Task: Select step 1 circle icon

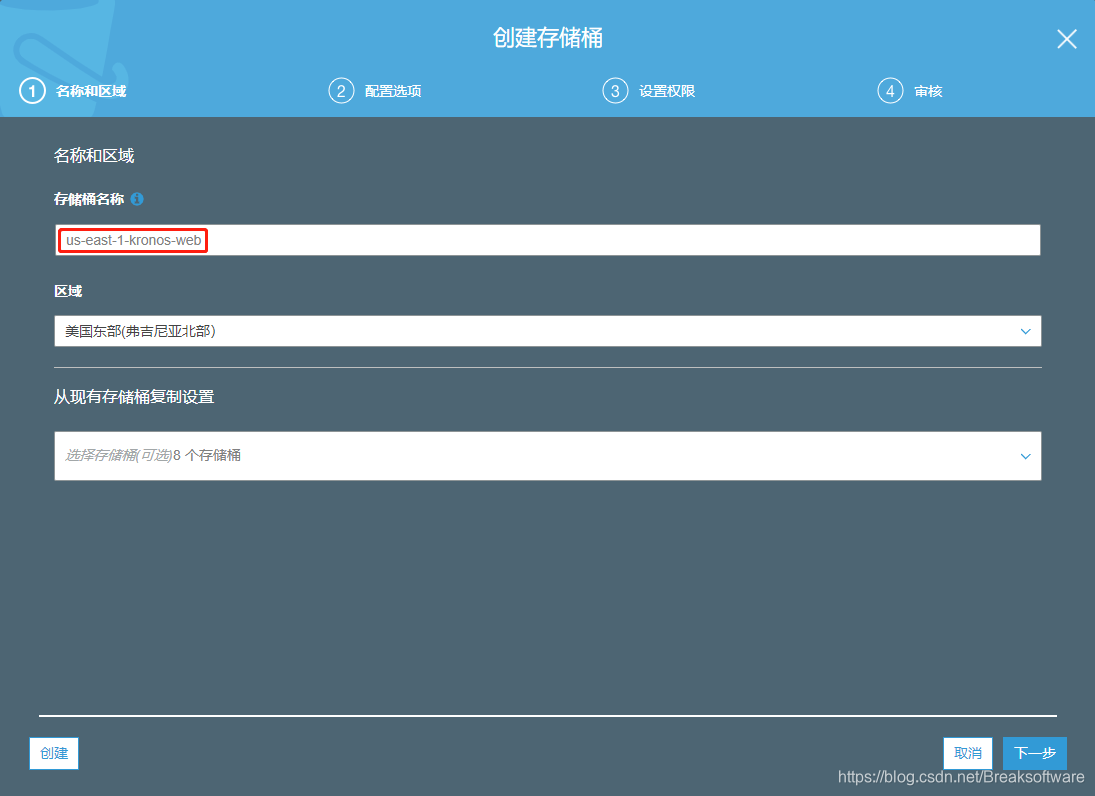Action: click(x=32, y=91)
